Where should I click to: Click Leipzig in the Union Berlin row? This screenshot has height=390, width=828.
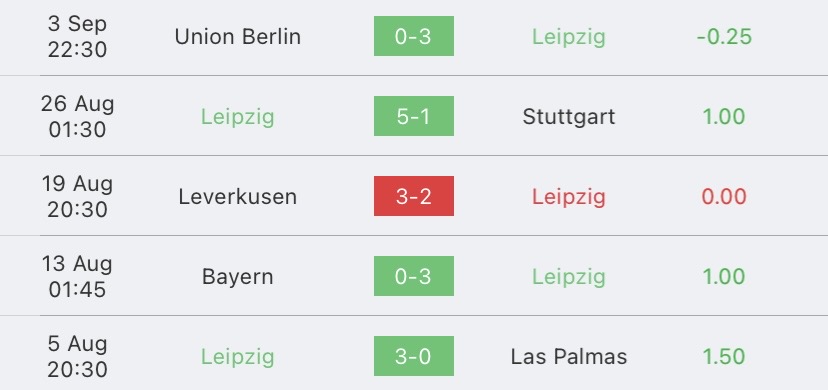tap(569, 37)
